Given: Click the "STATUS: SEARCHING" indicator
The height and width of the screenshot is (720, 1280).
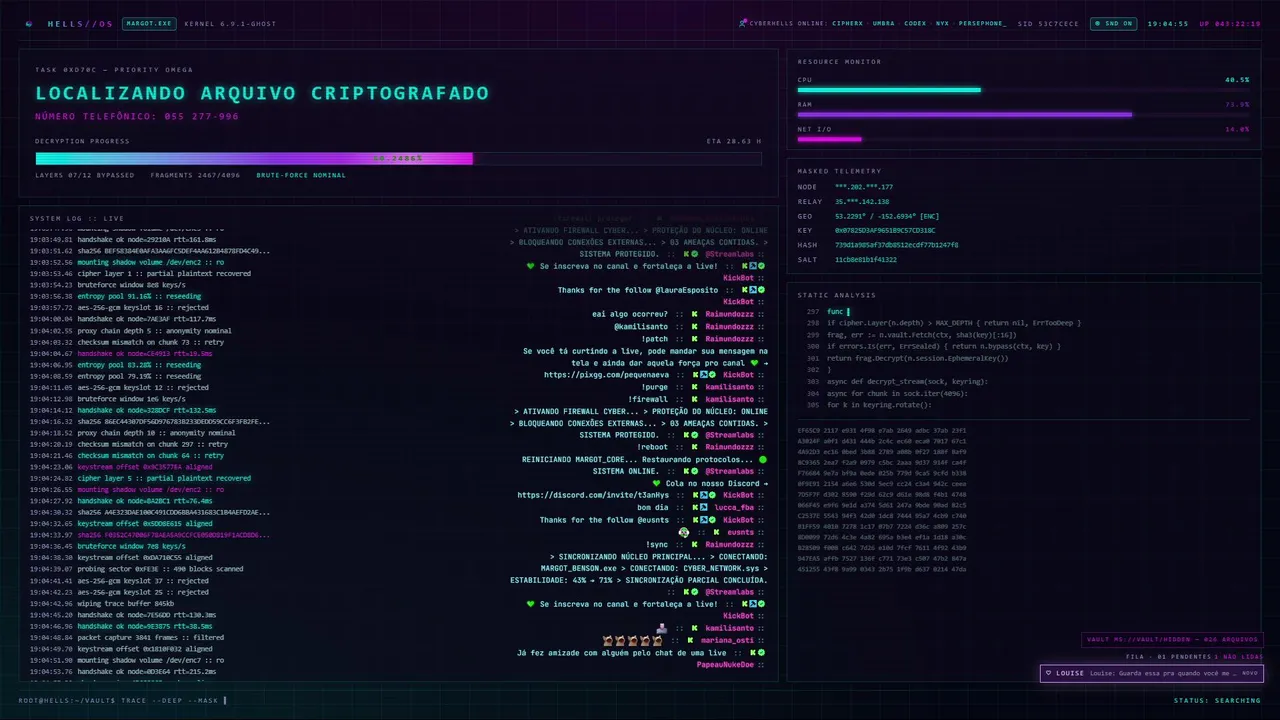Looking at the screenshot, I should tap(1217, 700).
